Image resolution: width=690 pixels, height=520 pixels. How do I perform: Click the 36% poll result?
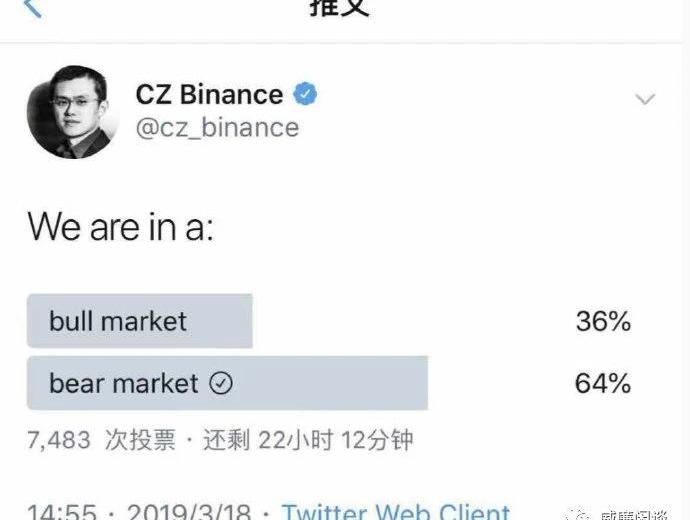(x=603, y=321)
